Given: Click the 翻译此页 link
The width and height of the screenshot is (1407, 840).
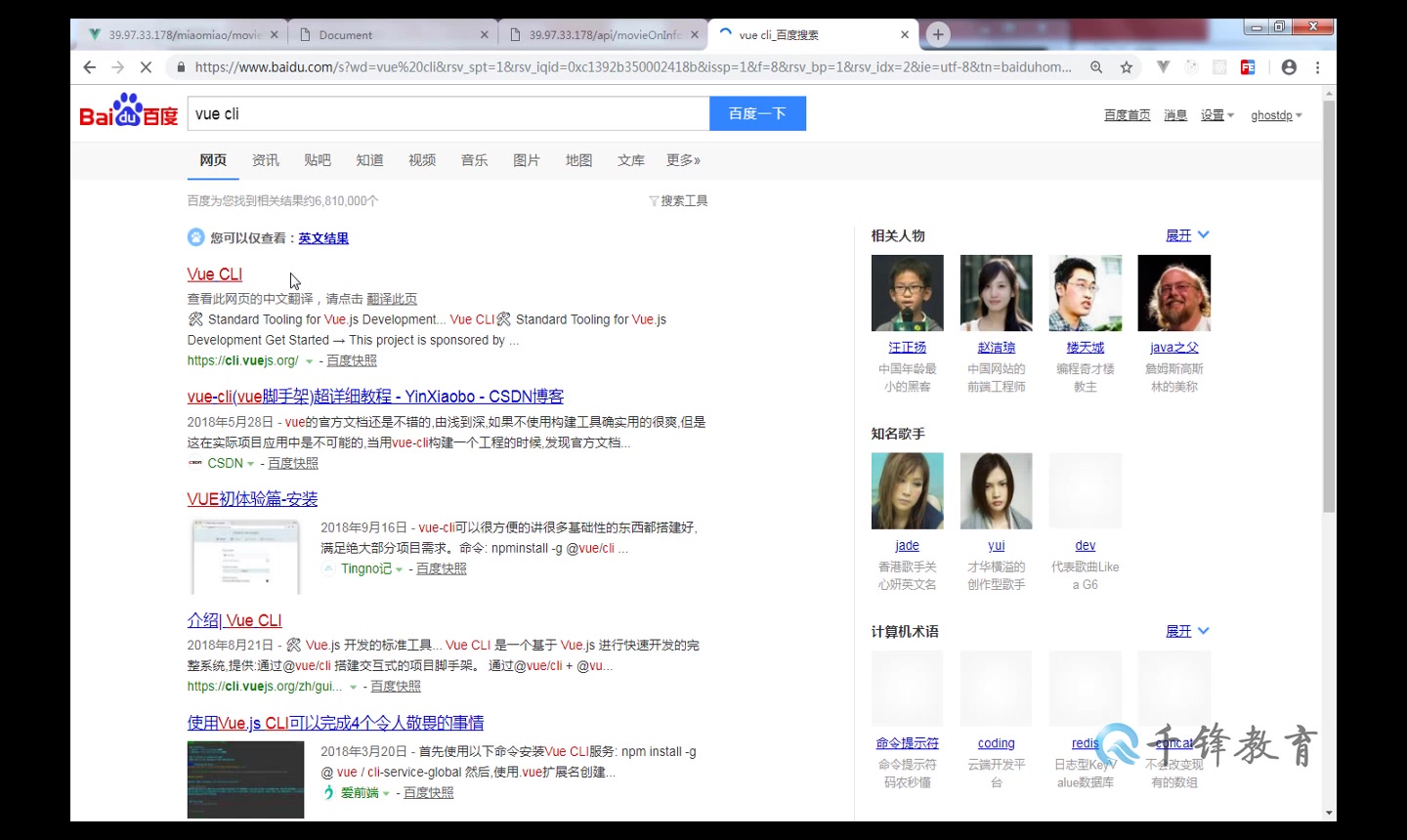Looking at the screenshot, I should point(392,299).
